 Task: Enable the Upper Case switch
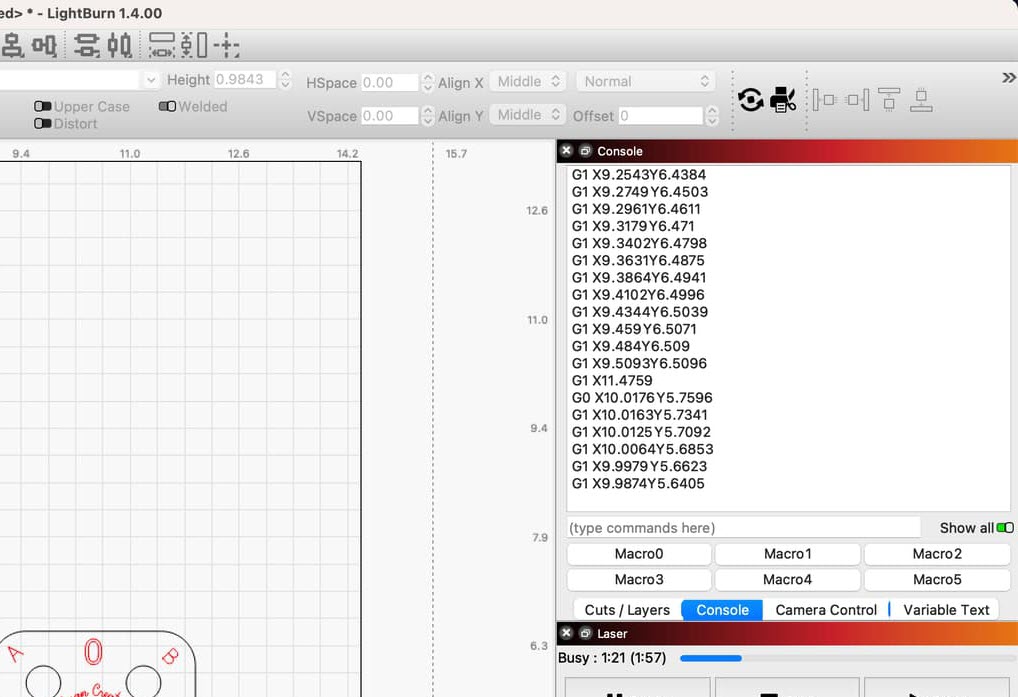pos(43,107)
